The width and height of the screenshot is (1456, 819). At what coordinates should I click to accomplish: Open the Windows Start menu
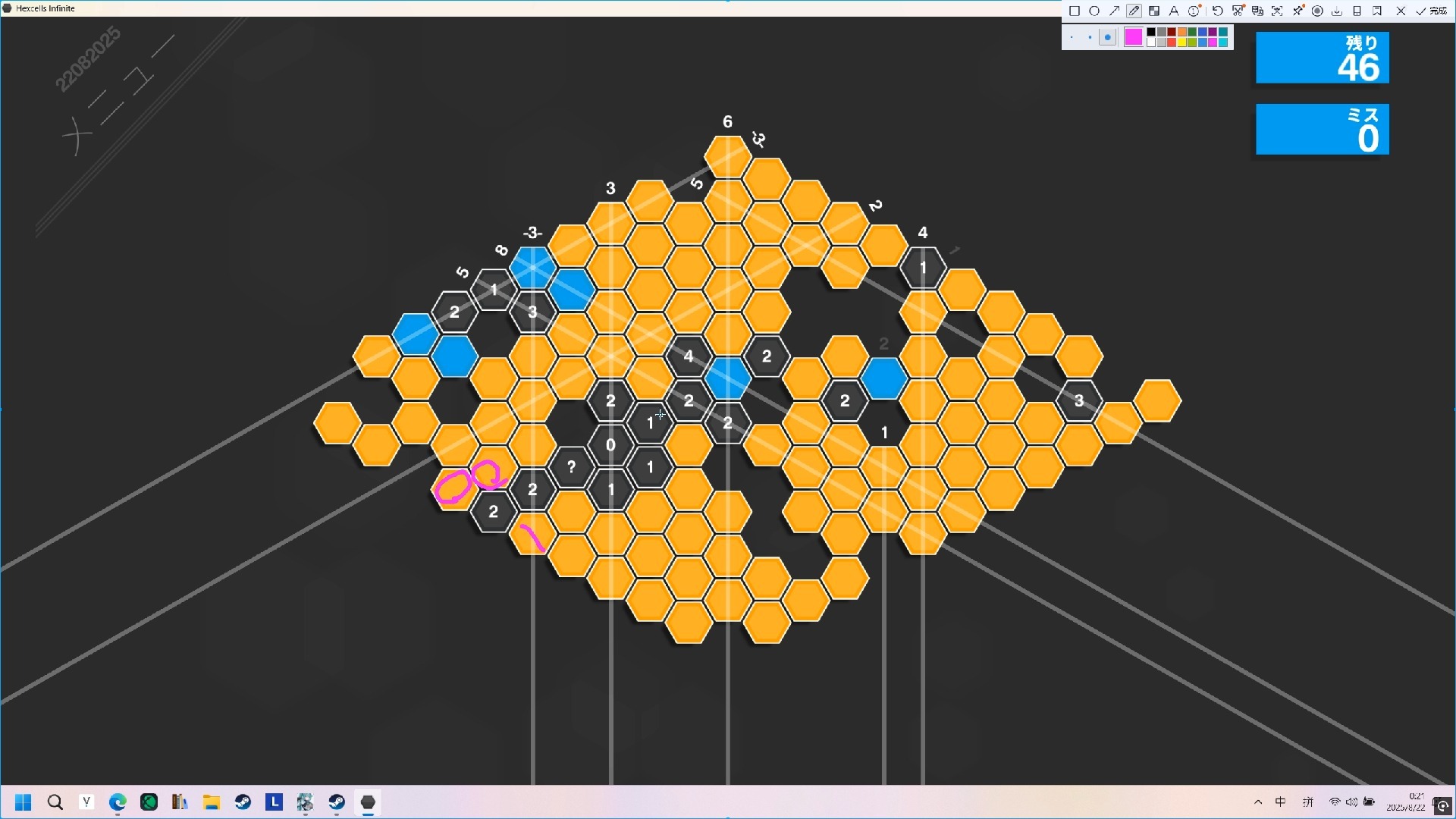coord(24,802)
